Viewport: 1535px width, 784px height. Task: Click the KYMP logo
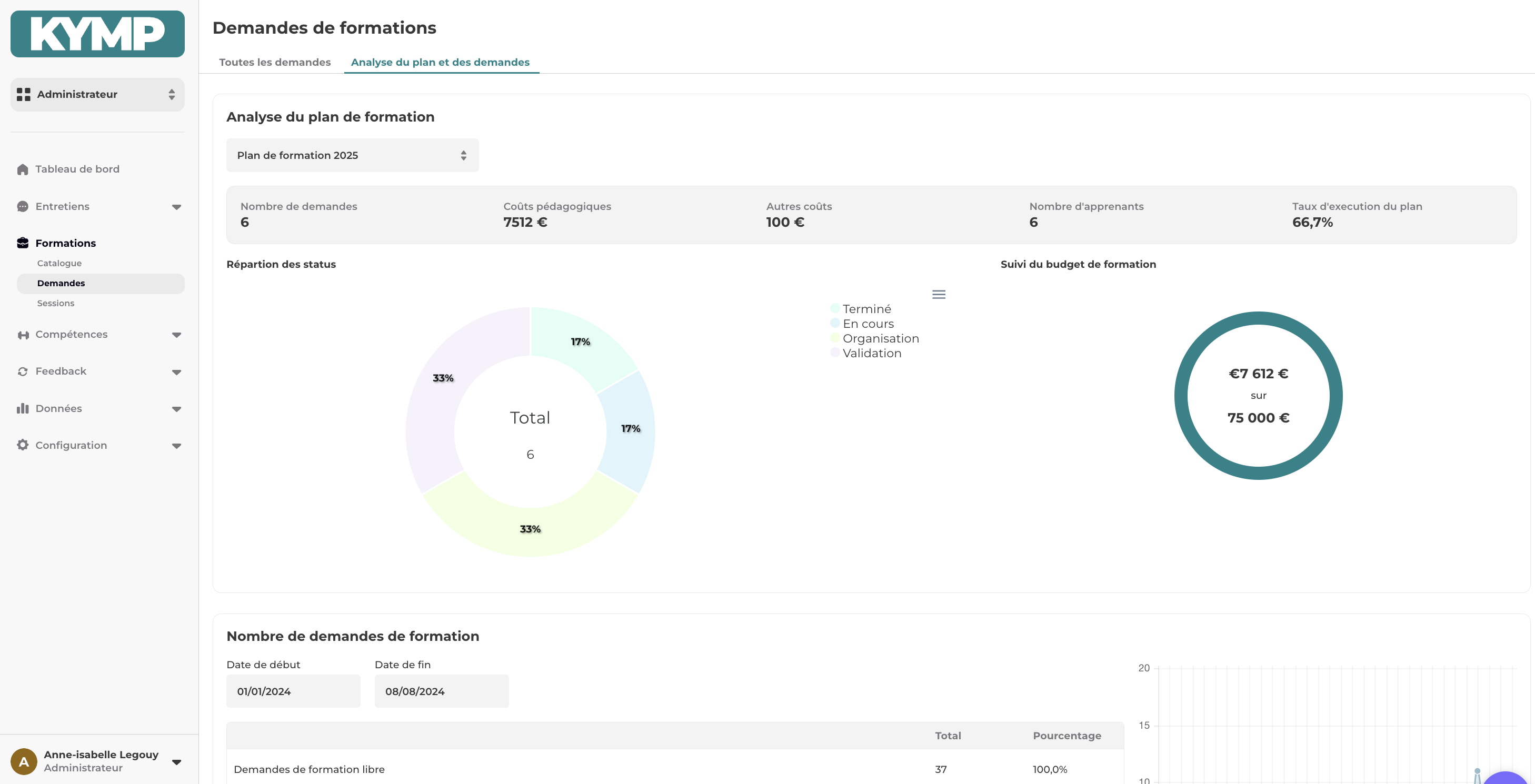97,34
